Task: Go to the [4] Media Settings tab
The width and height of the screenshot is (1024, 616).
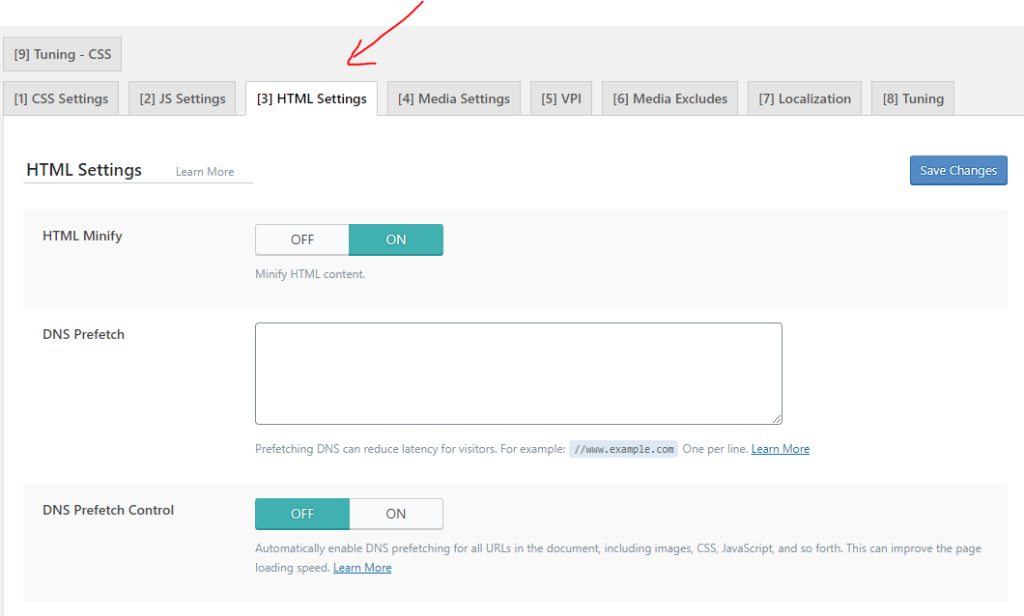Action: [453, 99]
